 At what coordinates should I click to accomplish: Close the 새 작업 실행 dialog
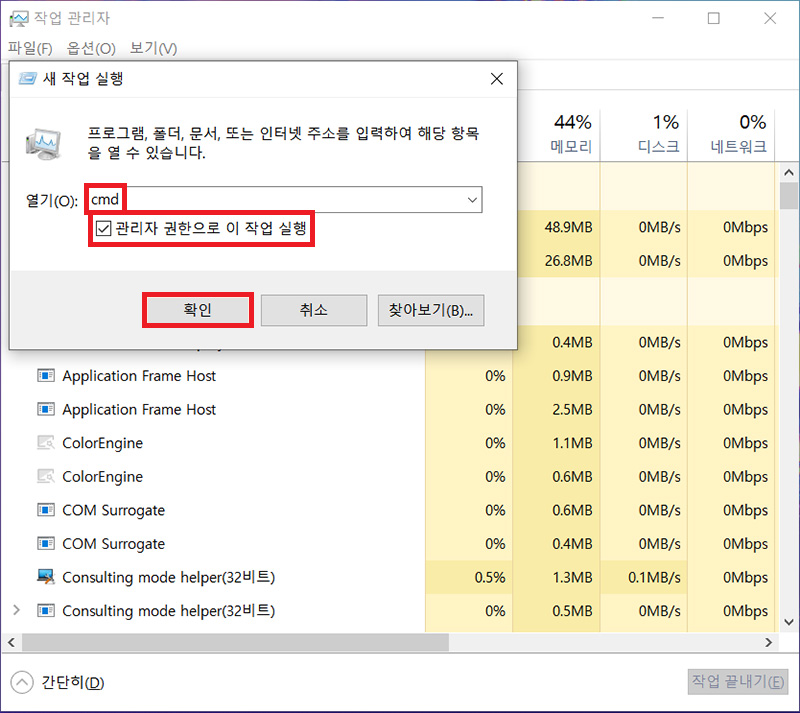pyautogui.click(x=496, y=78)
